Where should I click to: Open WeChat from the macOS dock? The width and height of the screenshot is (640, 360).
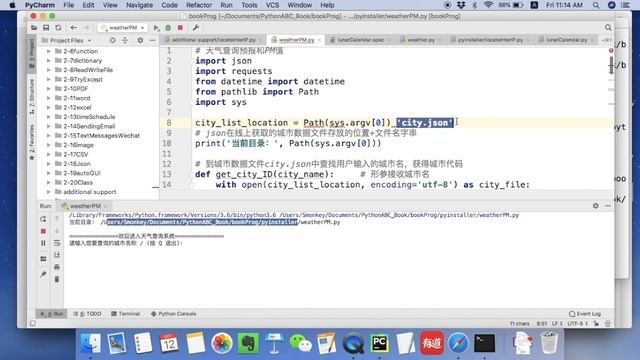300,343
